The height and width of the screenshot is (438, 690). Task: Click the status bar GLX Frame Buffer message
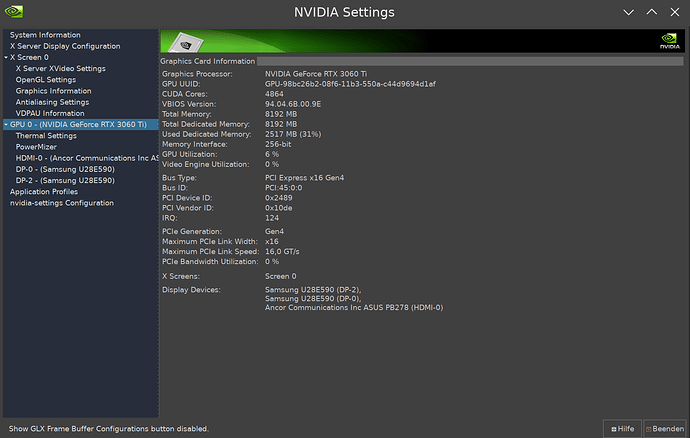click(109, 429)
